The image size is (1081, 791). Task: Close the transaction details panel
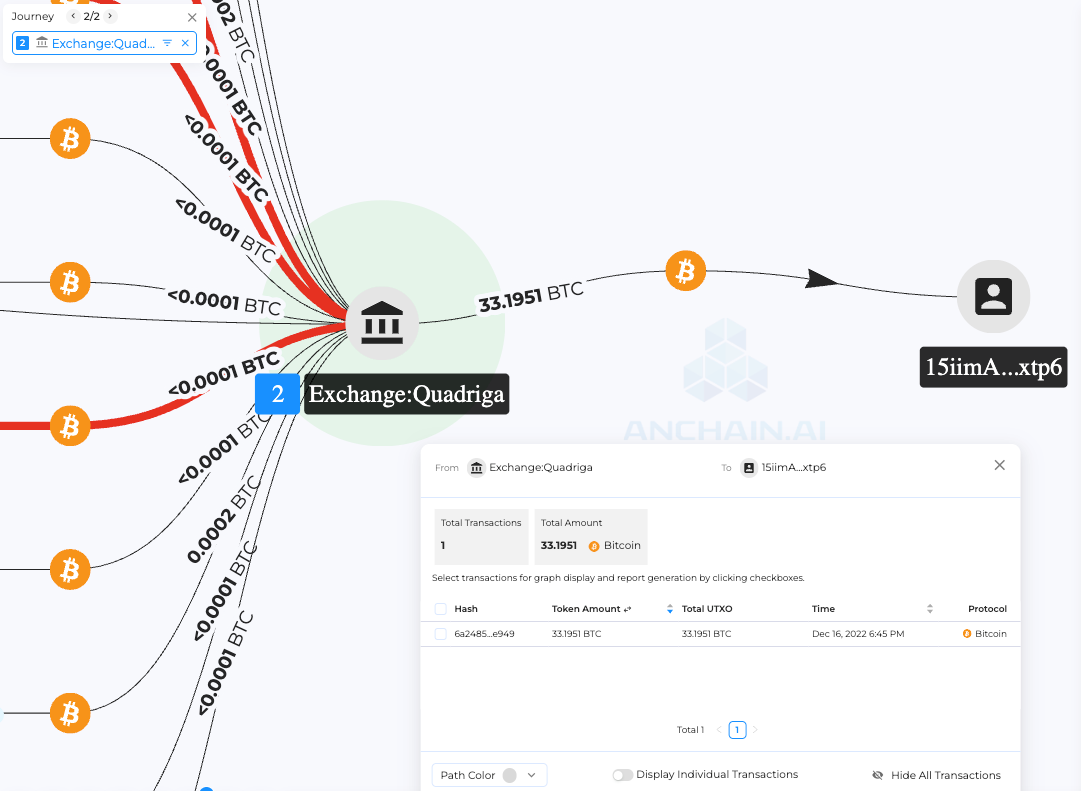pyautogui.click(x=999, y=465)
